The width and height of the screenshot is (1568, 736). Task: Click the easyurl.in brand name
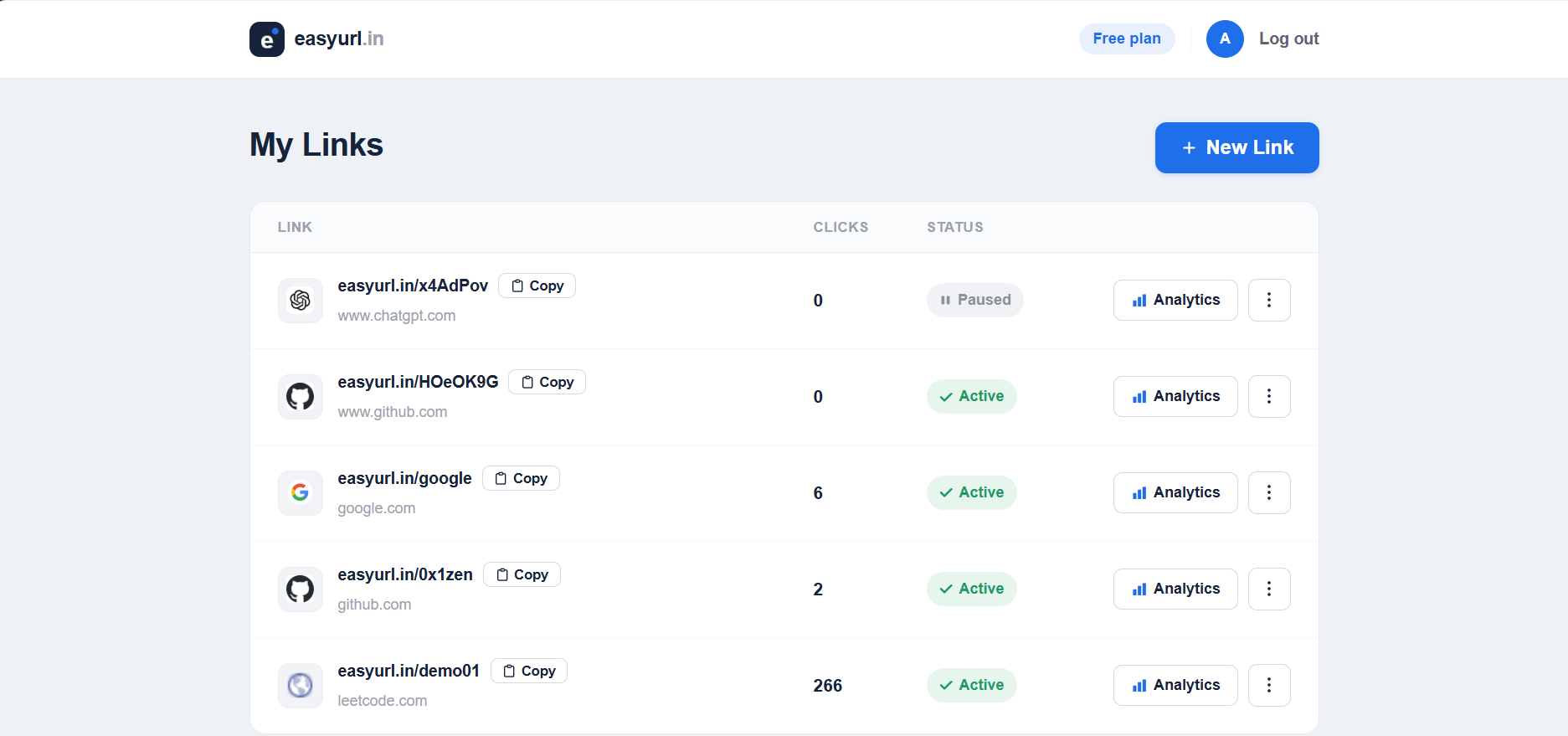pos(338,39)
